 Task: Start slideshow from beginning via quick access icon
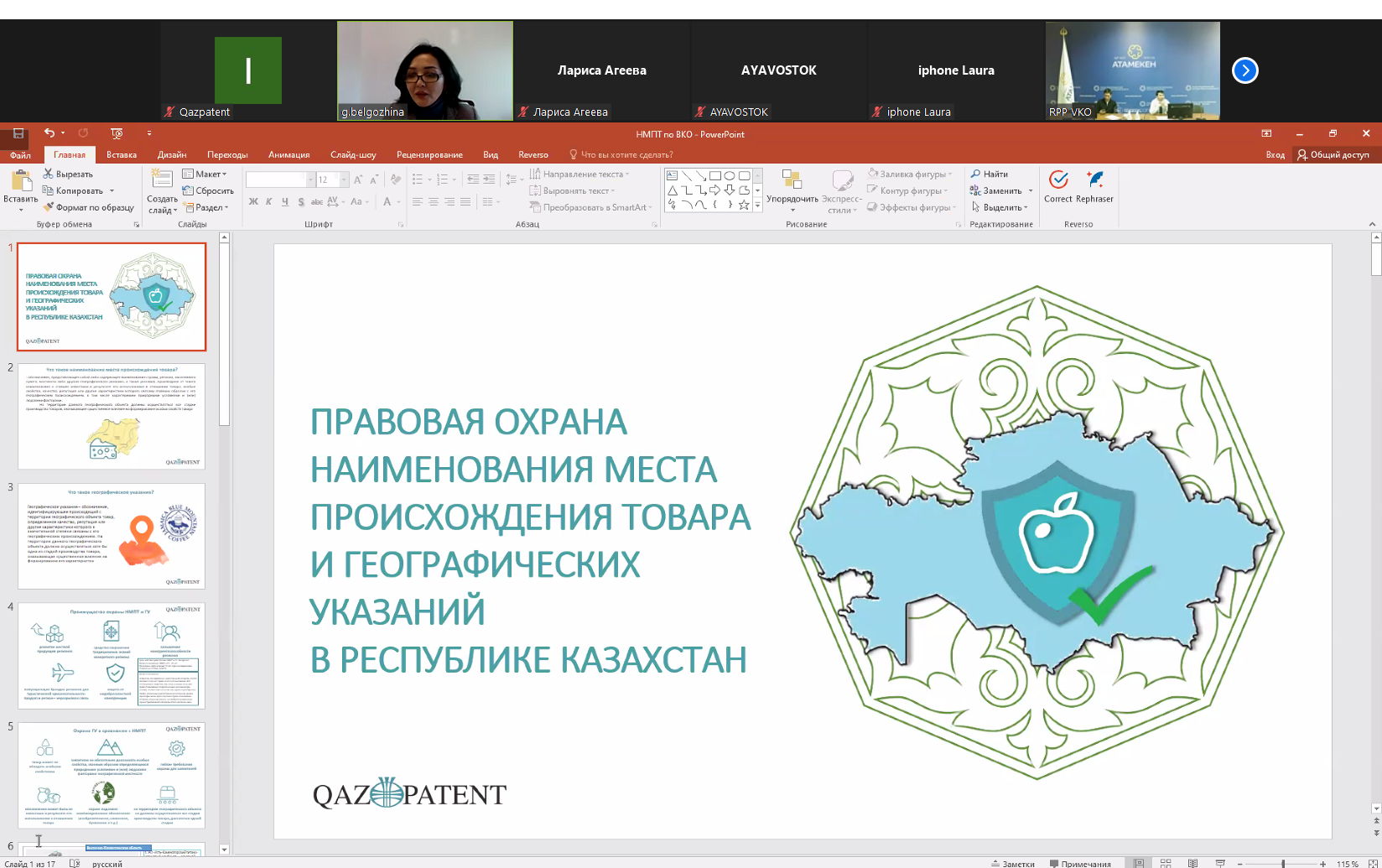pos(117,133)
